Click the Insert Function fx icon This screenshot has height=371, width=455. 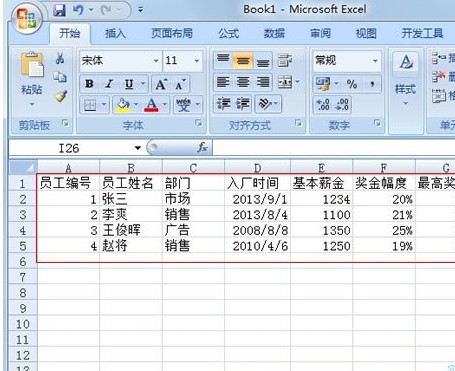pyautogui.click(x=202, y=147)
